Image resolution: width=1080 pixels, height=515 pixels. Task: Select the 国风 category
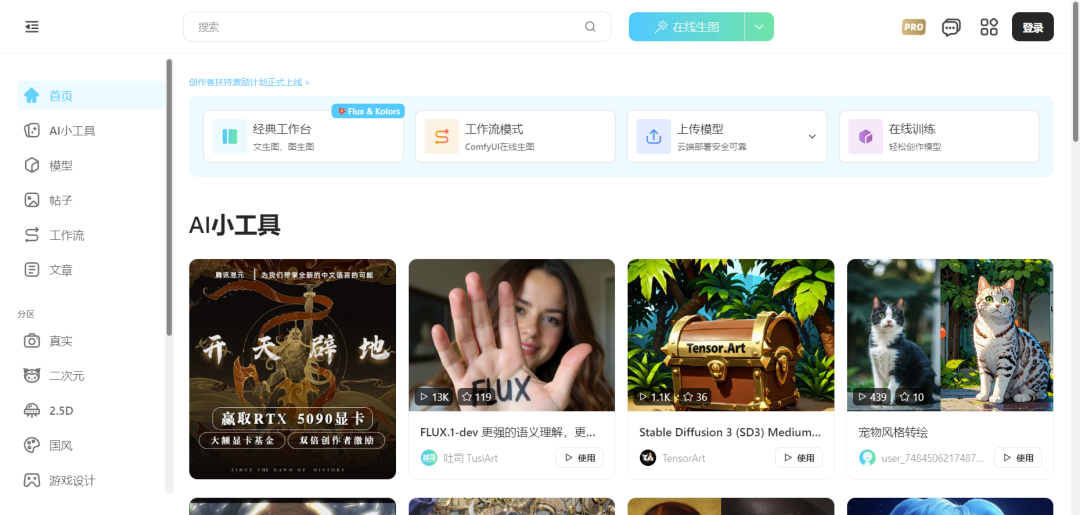pyautogui.click(x=91, y=445)
